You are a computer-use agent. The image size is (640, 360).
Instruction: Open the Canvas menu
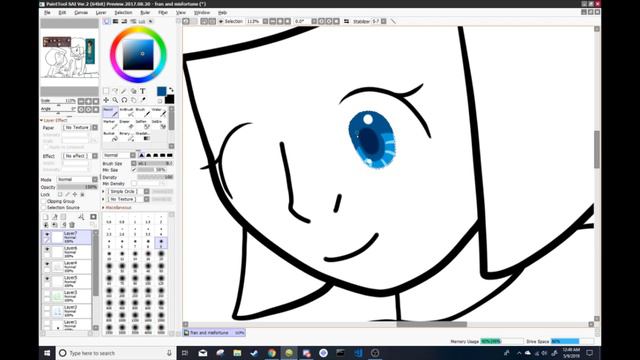[81, 13]
